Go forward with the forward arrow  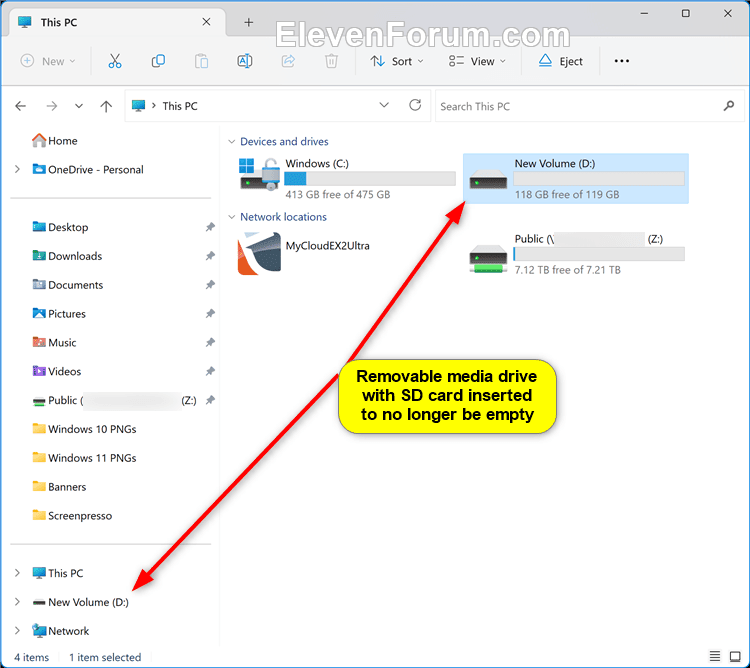pyautogui.click(x=52, y=106)
